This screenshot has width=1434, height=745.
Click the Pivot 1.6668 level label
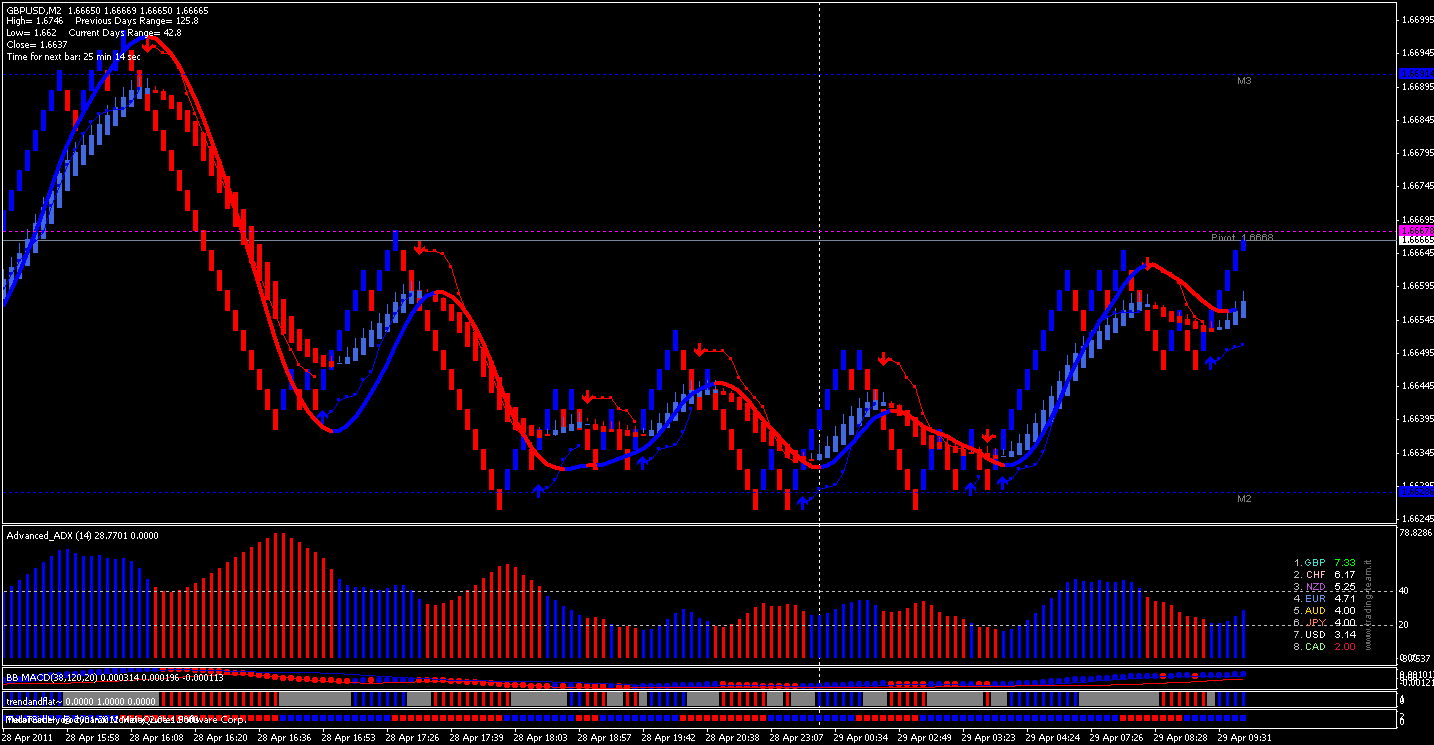(x=1242, y=238)
